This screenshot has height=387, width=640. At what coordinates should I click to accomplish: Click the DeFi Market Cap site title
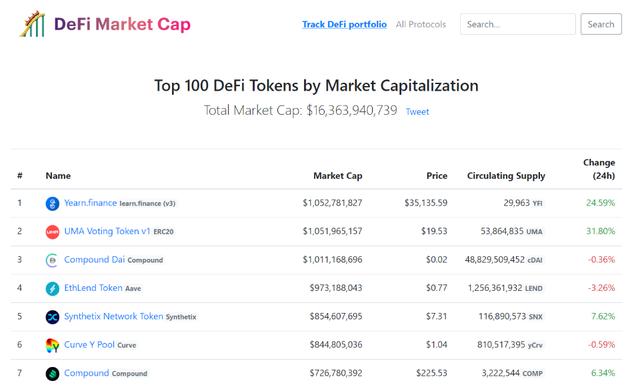point(122,24)
